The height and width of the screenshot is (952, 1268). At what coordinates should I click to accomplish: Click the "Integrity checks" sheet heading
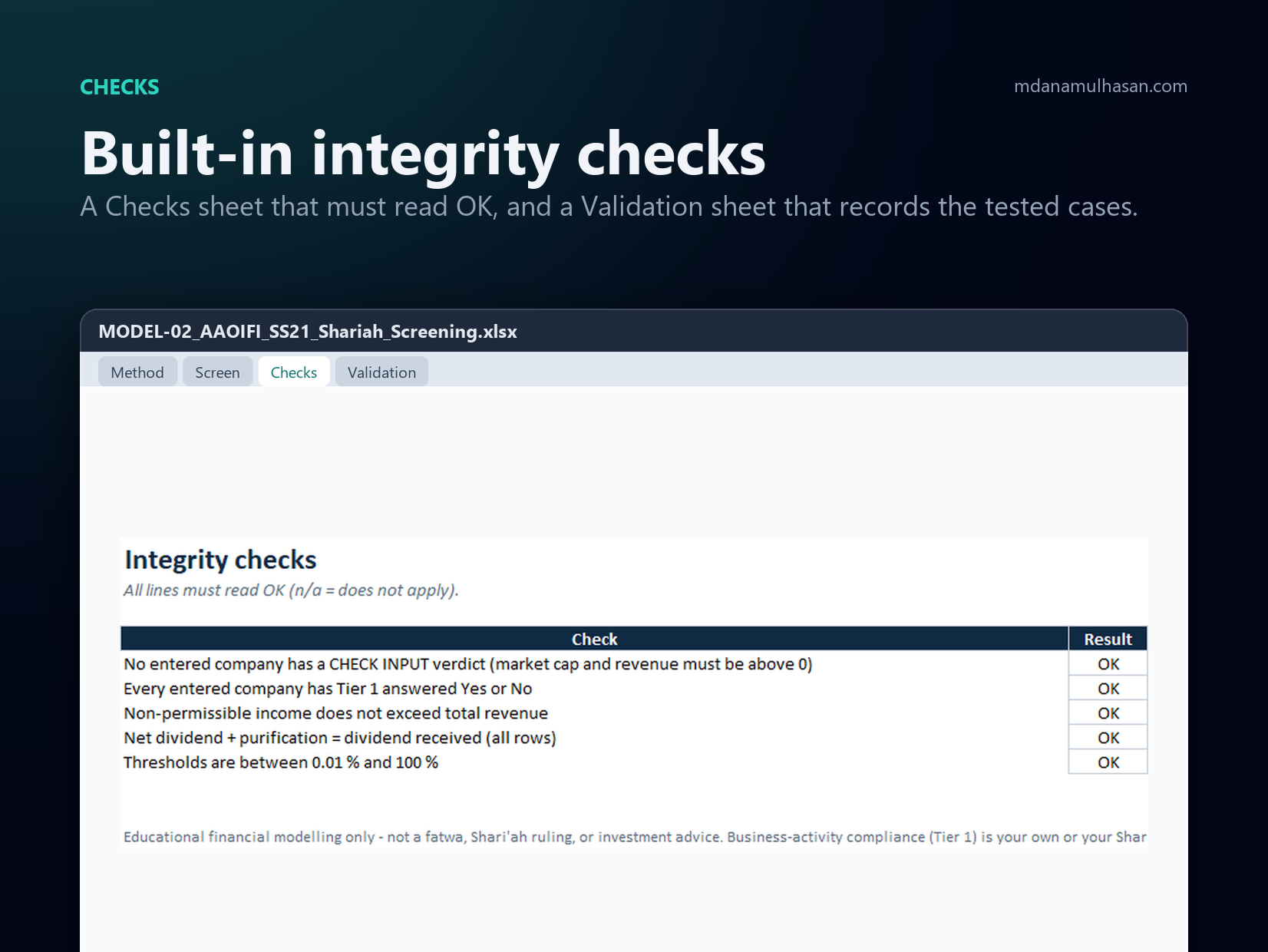220,560
